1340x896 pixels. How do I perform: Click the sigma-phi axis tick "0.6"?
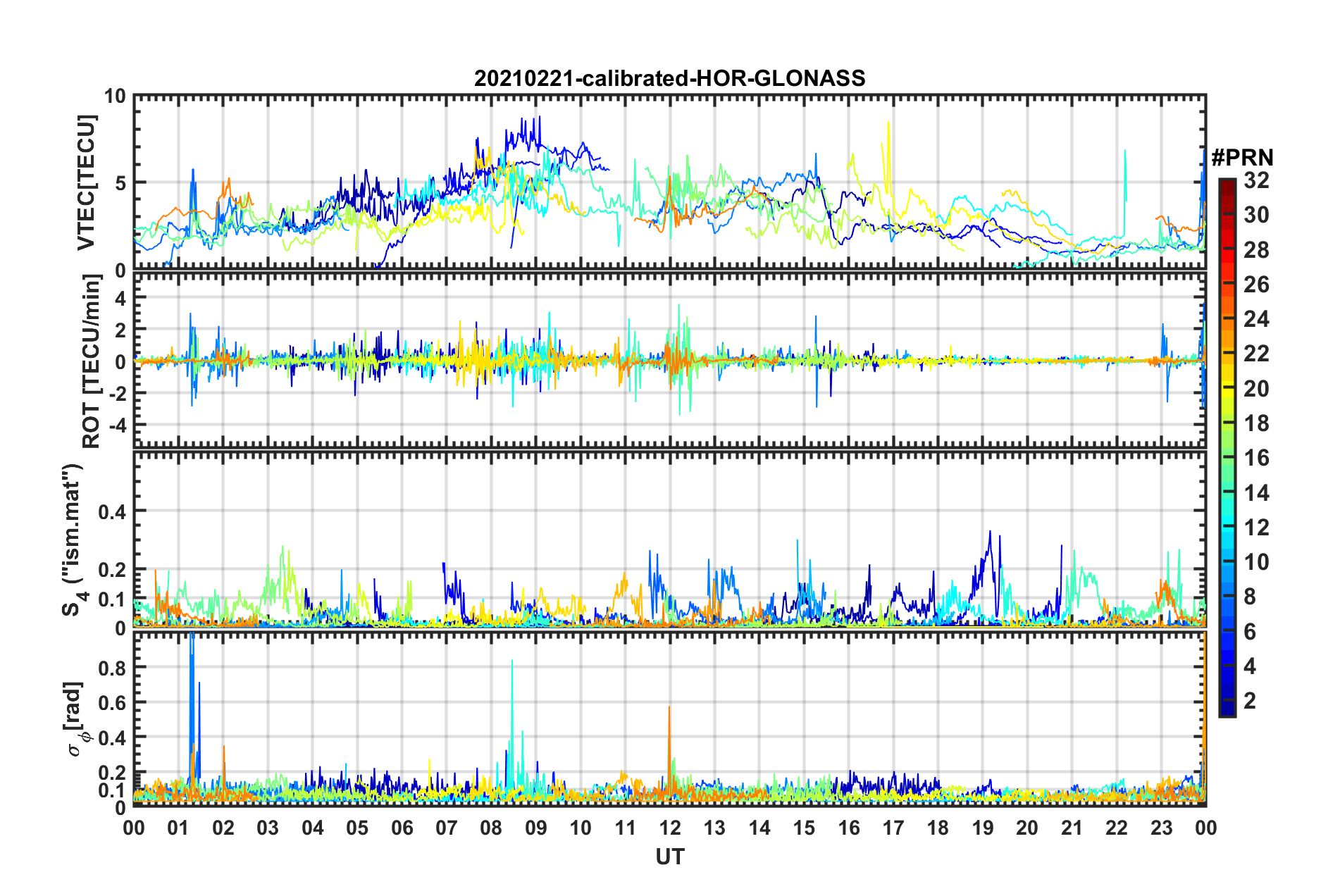pos(113,702)
